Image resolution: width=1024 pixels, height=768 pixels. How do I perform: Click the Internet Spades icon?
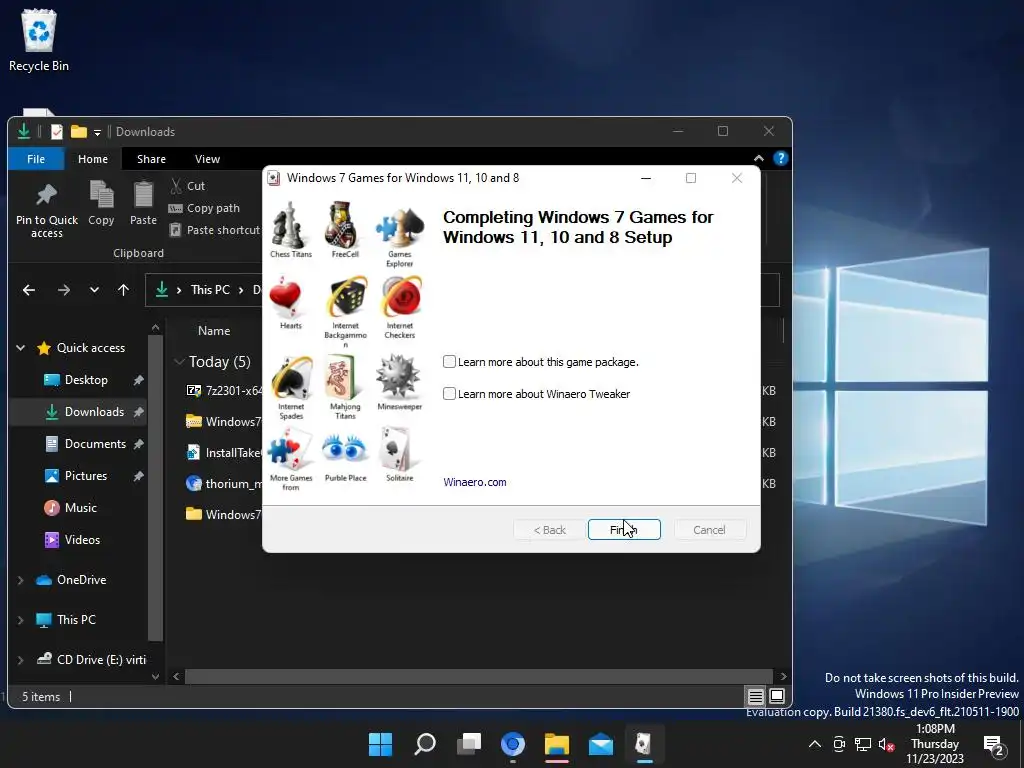pos(291,377)
